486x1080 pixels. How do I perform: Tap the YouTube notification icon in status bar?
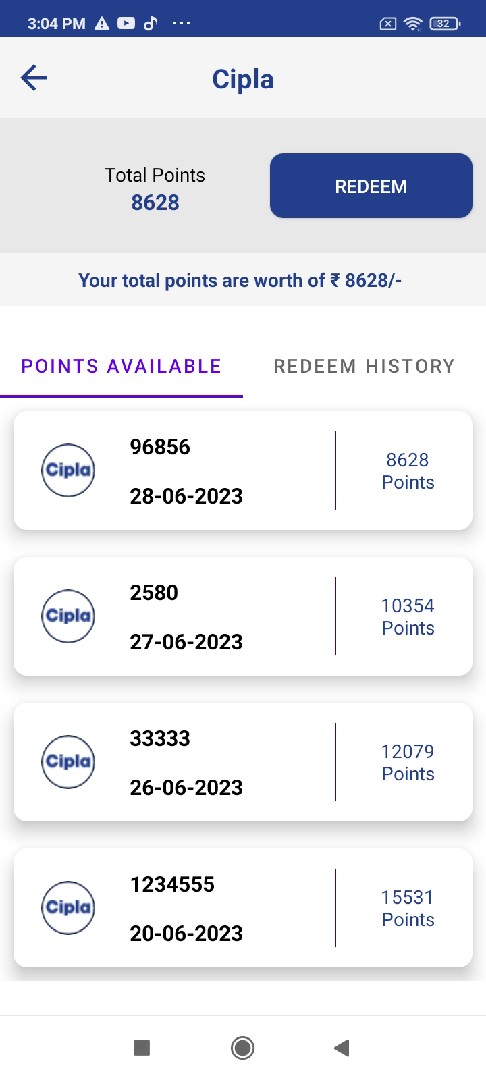(126, 23)
